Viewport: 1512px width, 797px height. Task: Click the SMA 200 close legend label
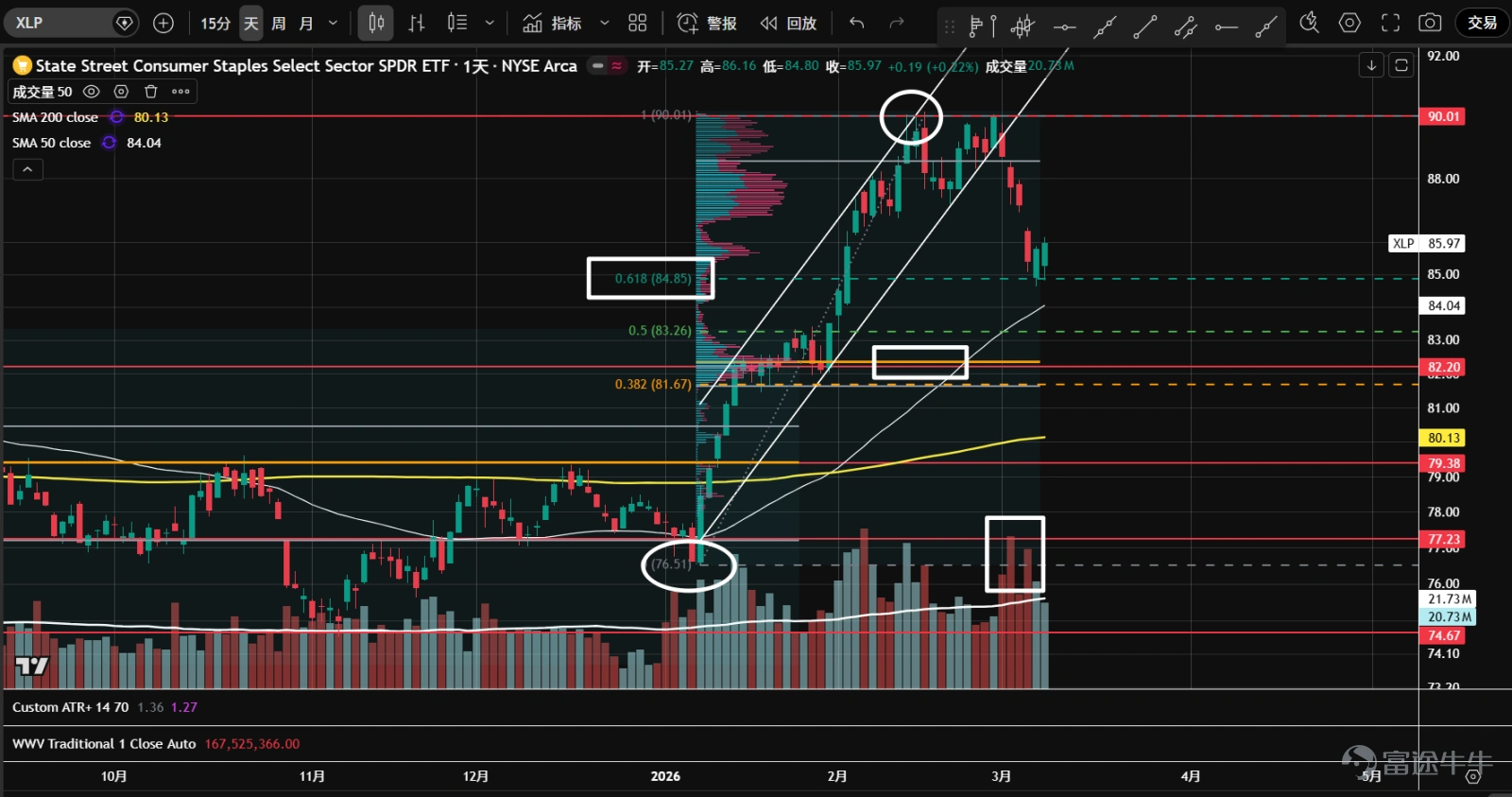click(55, 117)
